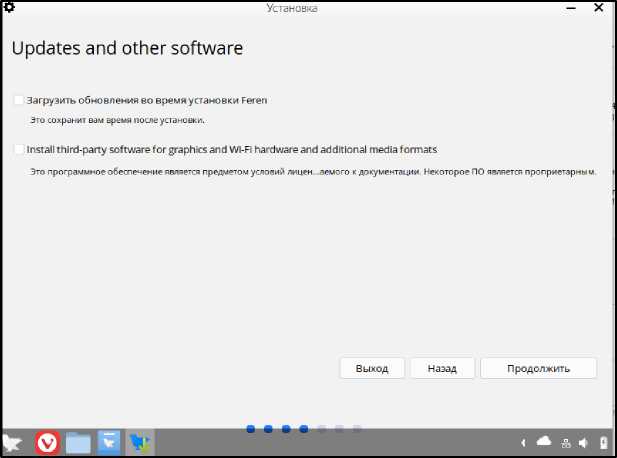Click the Выход button
Image resolution: width=617 pixels, height=458 pixels.
pyautogui.click(x=372, y=368)
